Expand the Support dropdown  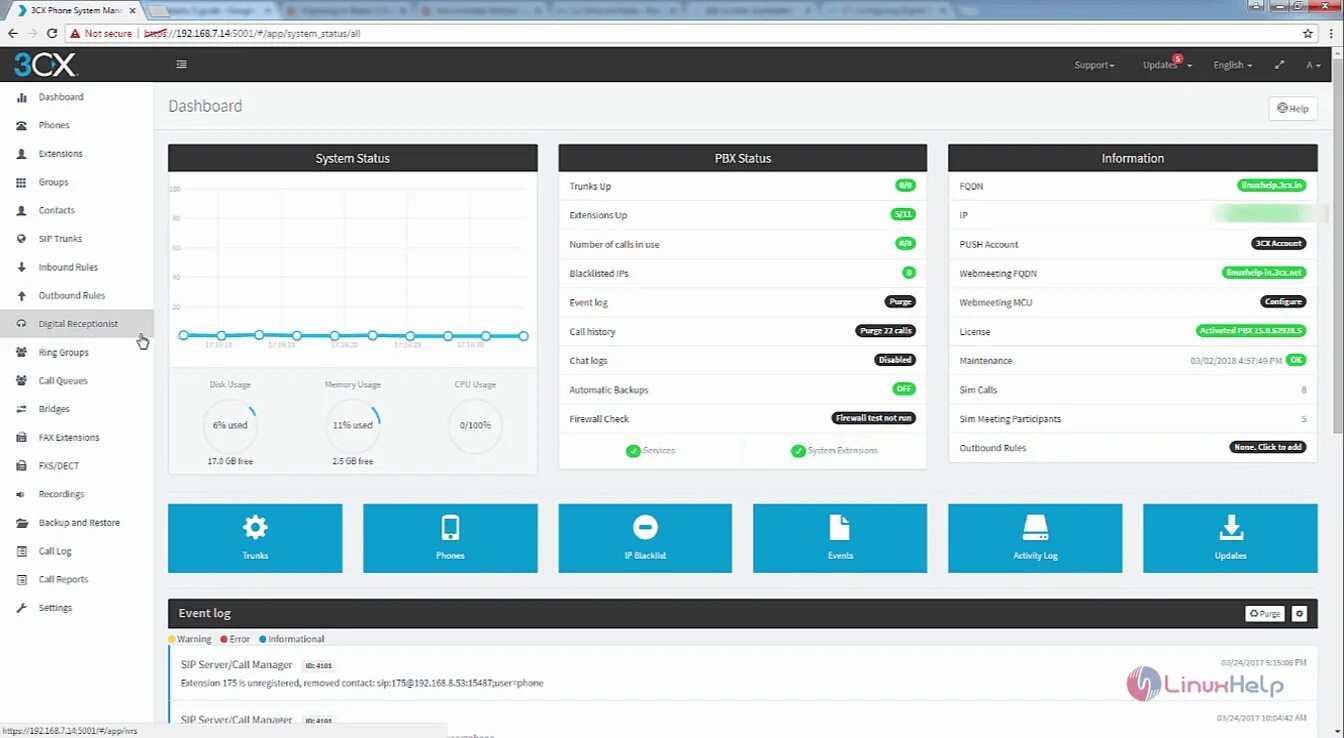coord(1094,65)
